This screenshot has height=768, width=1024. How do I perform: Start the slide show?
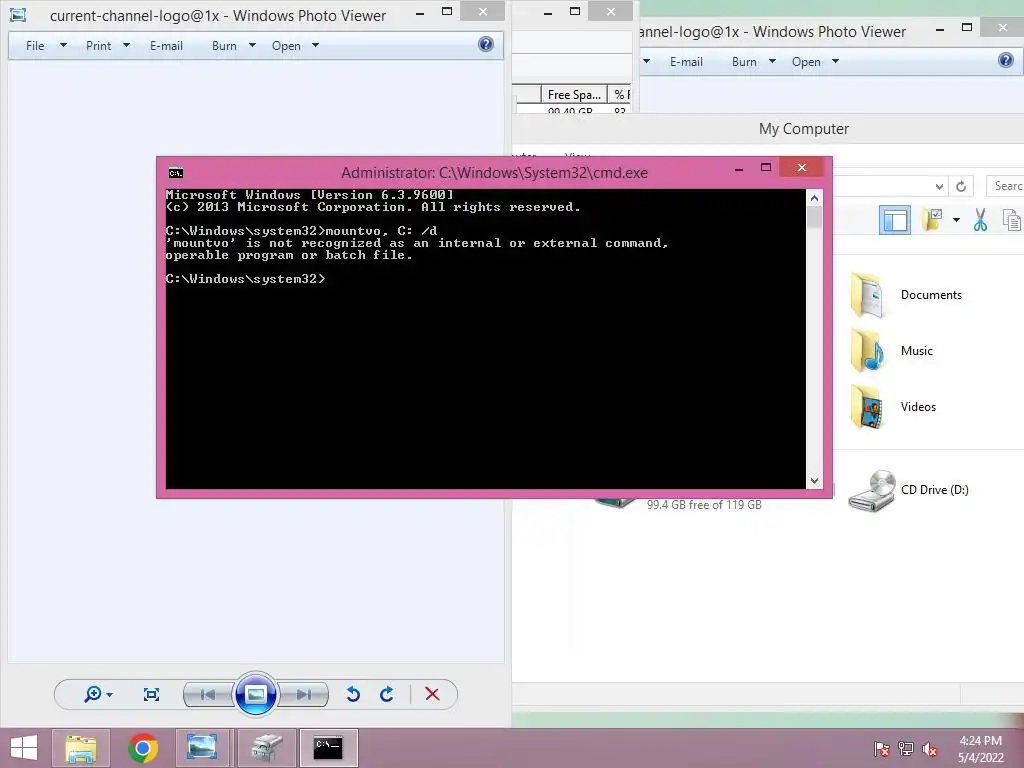click(x=255, y=694)
